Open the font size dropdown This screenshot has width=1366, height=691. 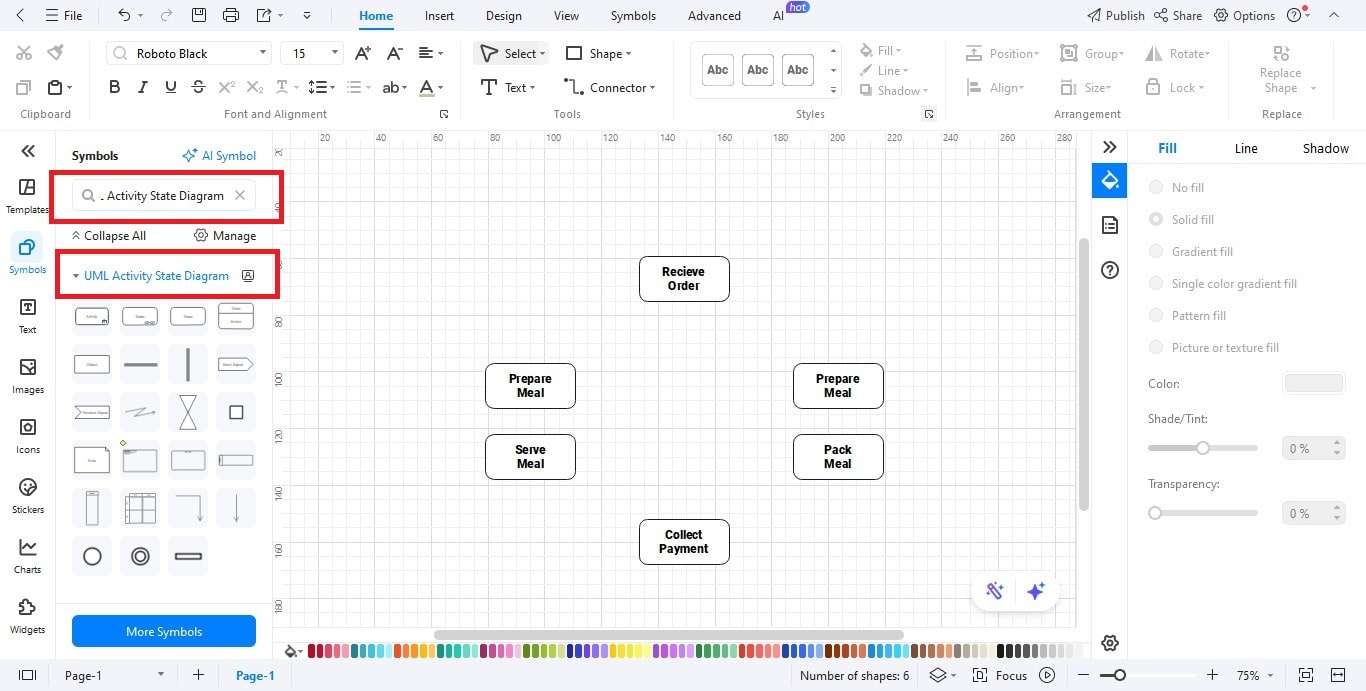334,52
